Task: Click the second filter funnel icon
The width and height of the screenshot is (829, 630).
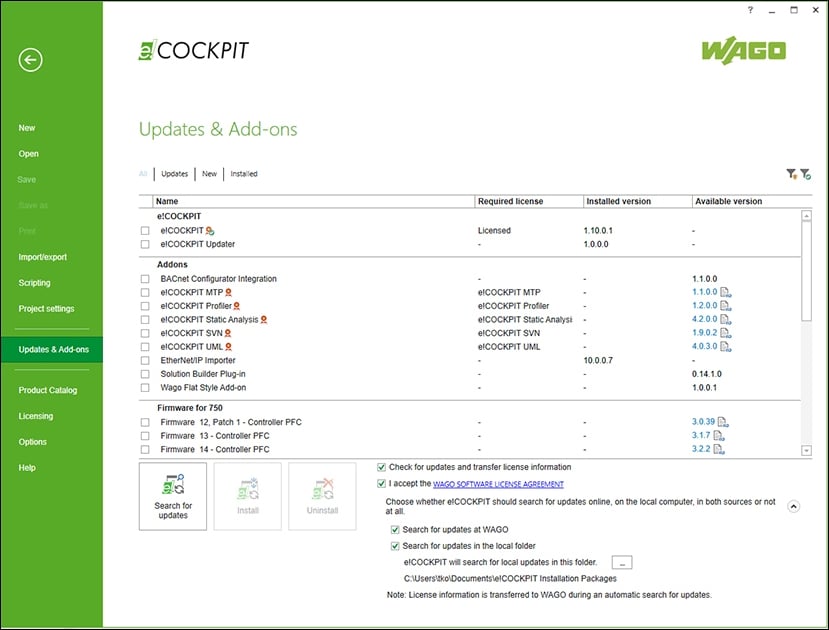Action: [805, 174]
